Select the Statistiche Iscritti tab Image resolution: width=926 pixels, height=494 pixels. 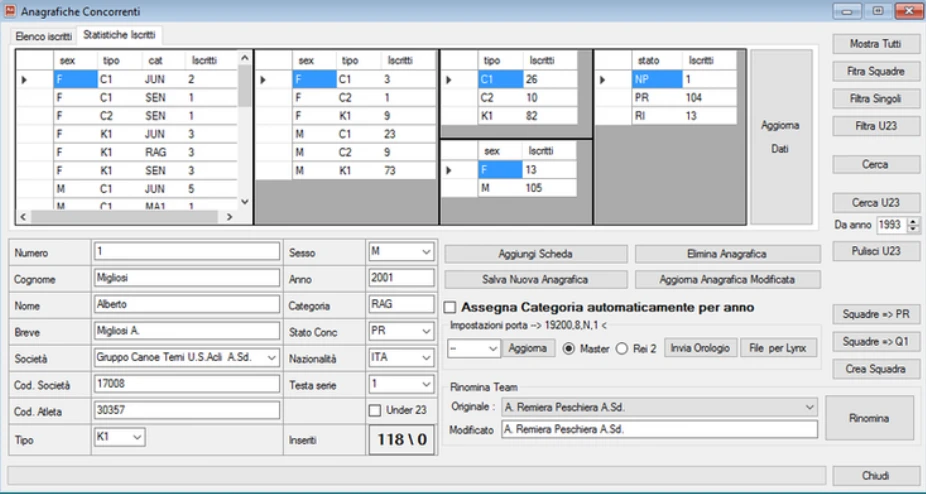coord(119,35)
